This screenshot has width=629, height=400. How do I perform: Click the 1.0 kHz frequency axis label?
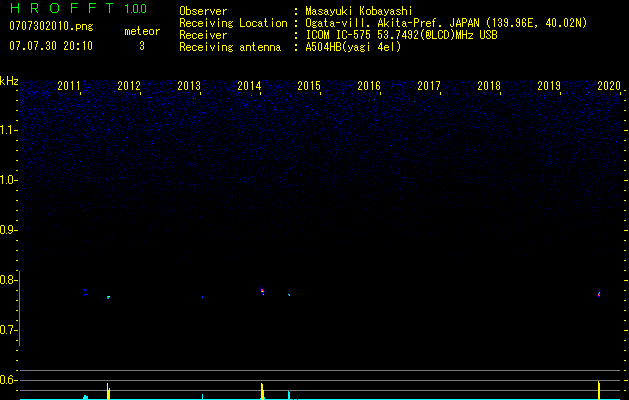[x=8, y=180]
